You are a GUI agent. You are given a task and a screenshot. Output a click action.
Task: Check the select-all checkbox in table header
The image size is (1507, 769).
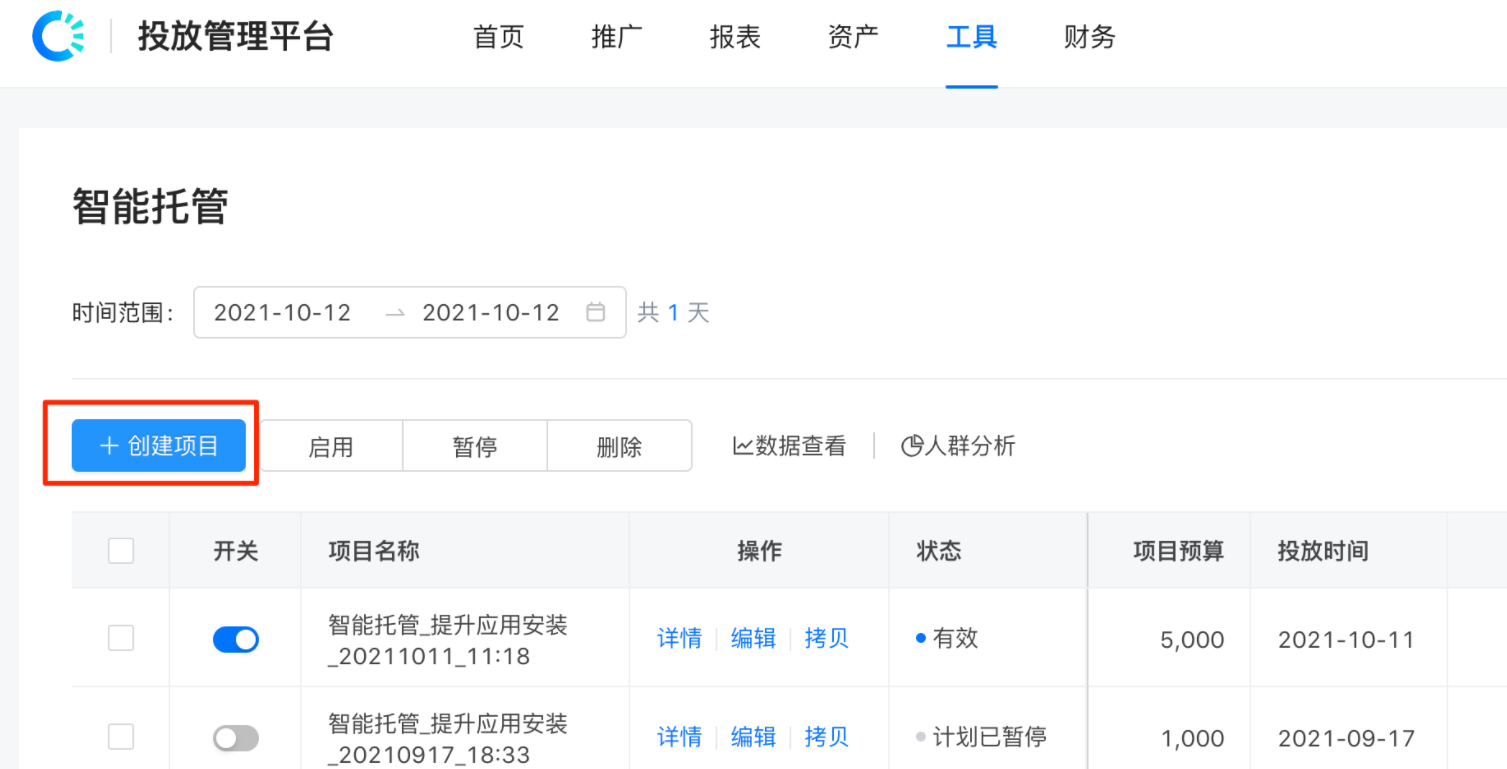point(120,549)
